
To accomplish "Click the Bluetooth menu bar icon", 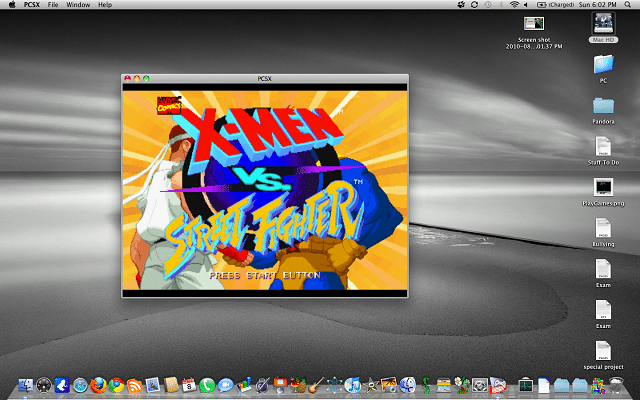I will pyautogui.click(x=502, y=4).
